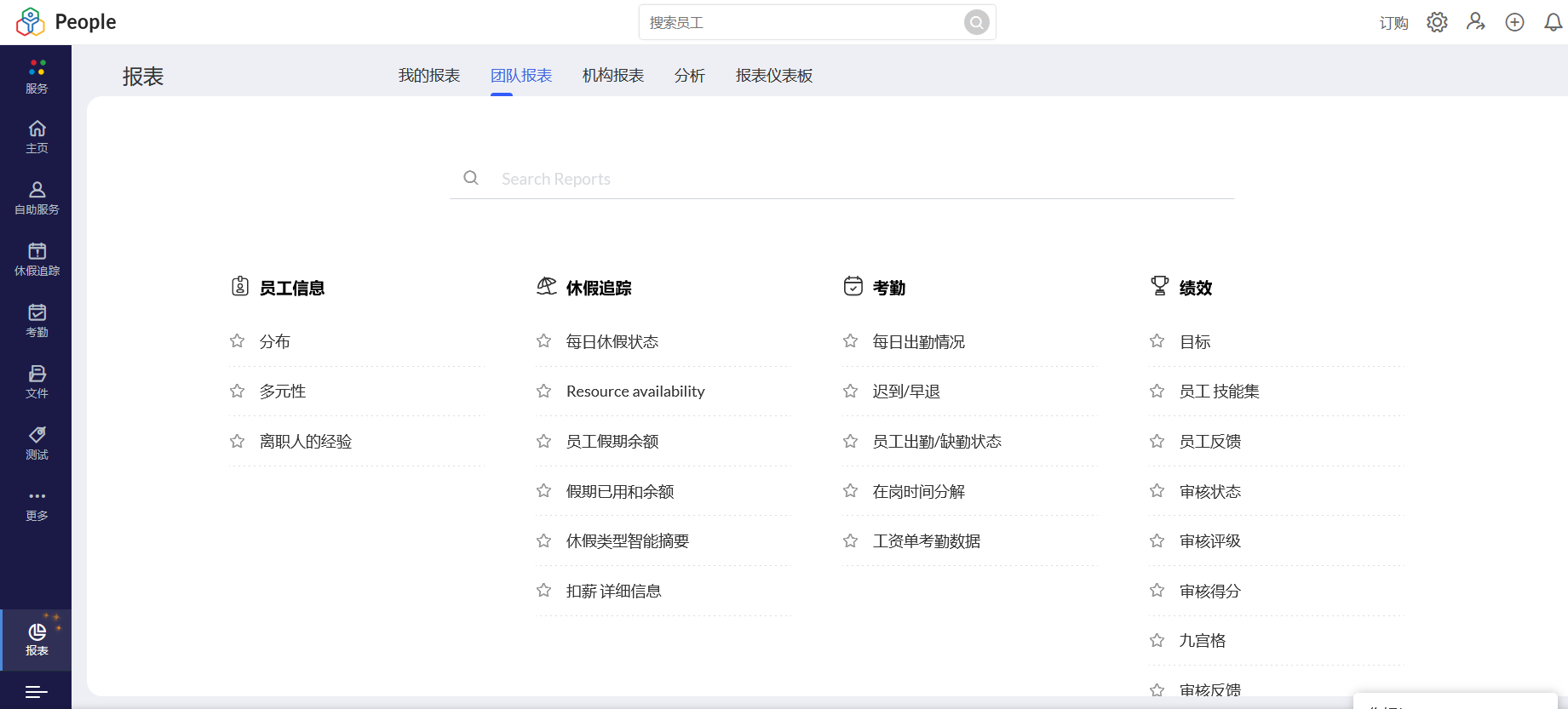Open 自助服务 in the left sidebar
This screenshot has height=709, width=1568.
click(x=37, y=197)
